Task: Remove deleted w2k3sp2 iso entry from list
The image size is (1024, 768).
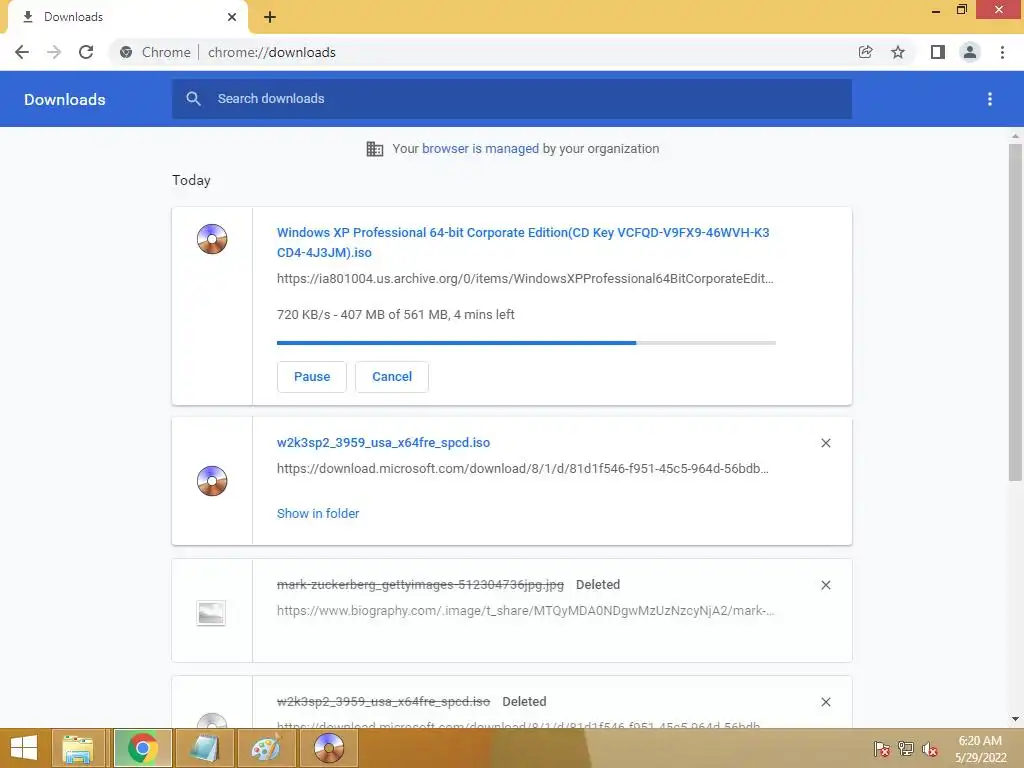Action: 825,702
